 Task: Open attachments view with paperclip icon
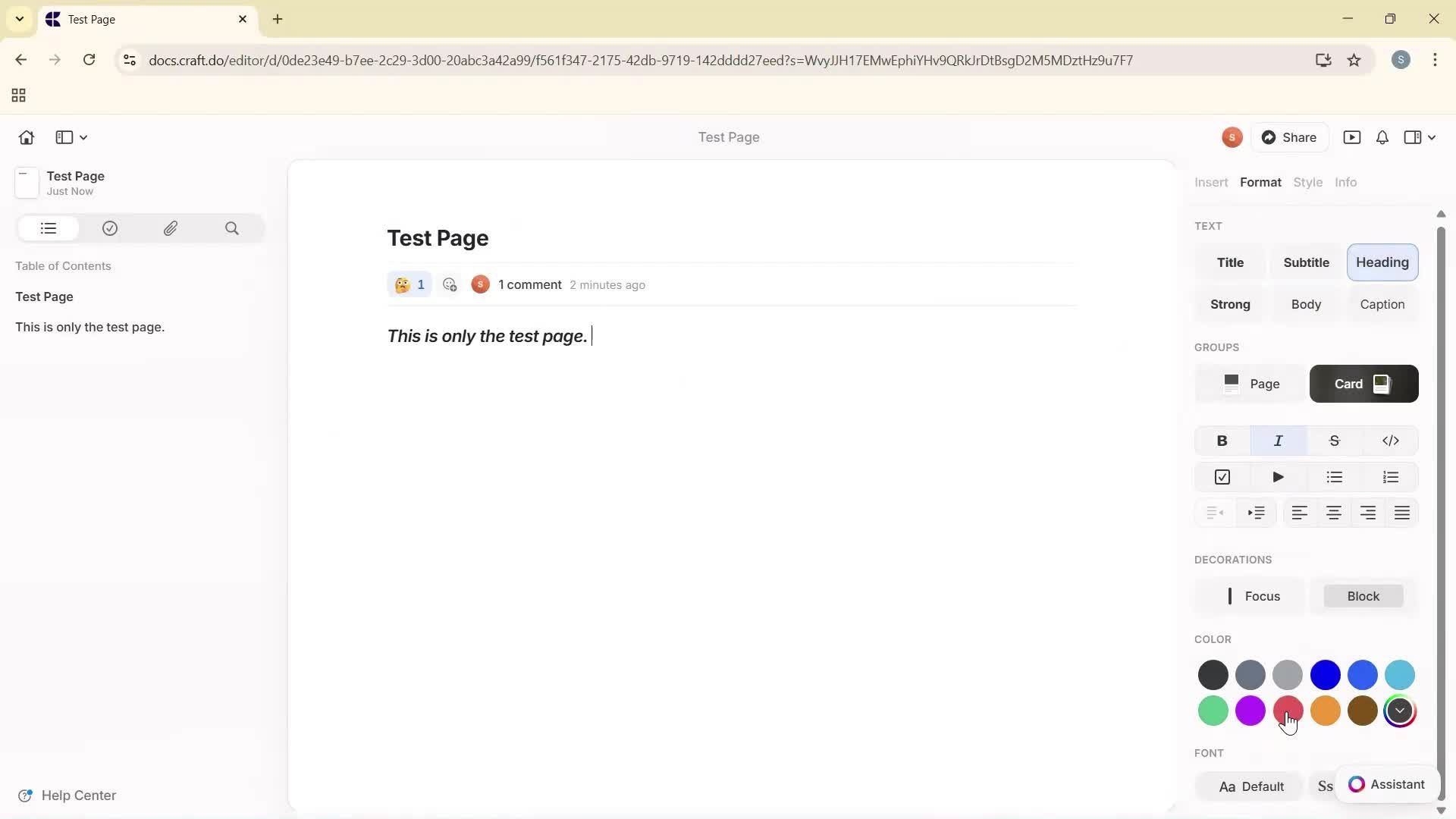tap(171, 228)
